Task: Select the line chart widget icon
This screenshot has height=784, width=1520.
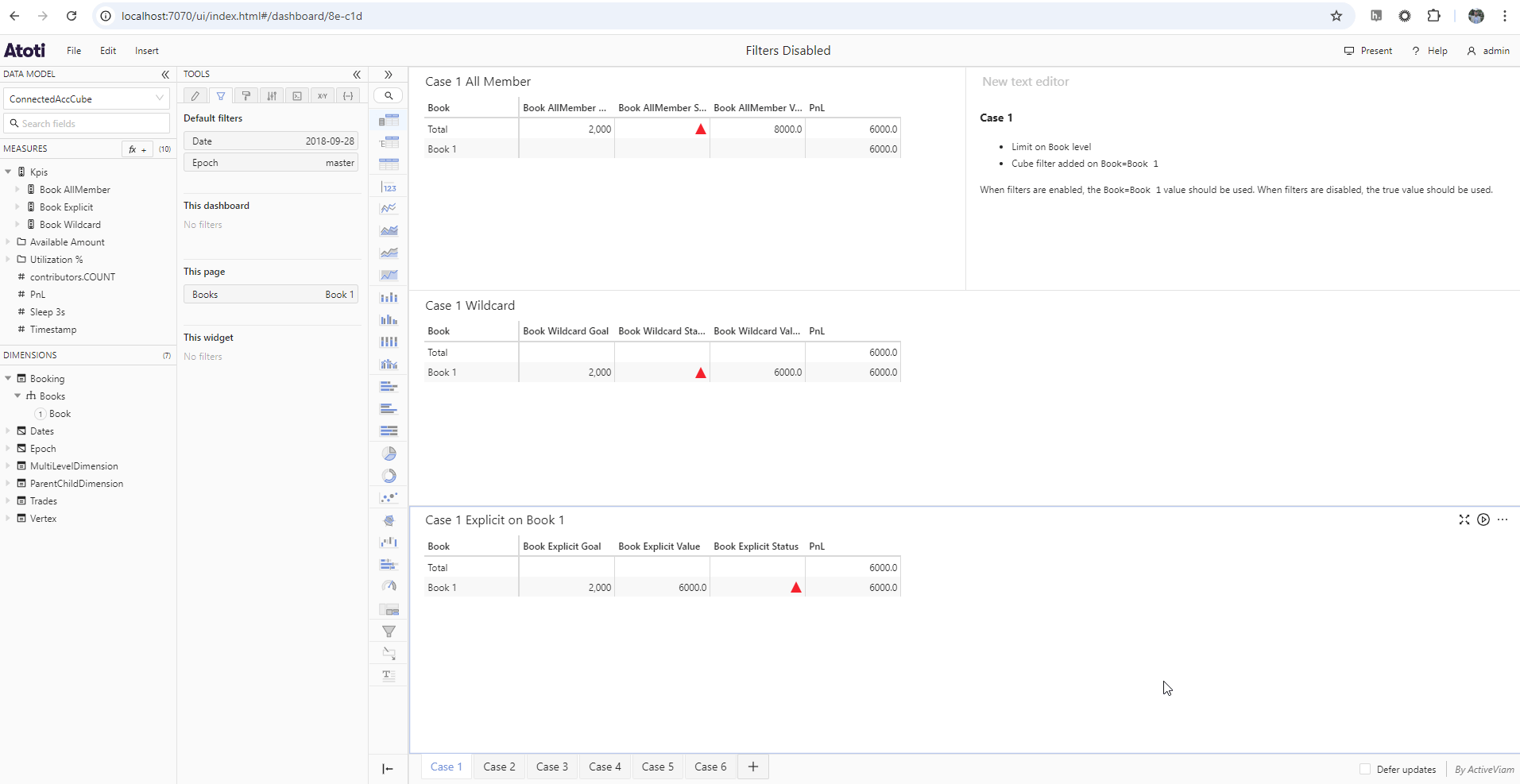Action: point(389,209)
